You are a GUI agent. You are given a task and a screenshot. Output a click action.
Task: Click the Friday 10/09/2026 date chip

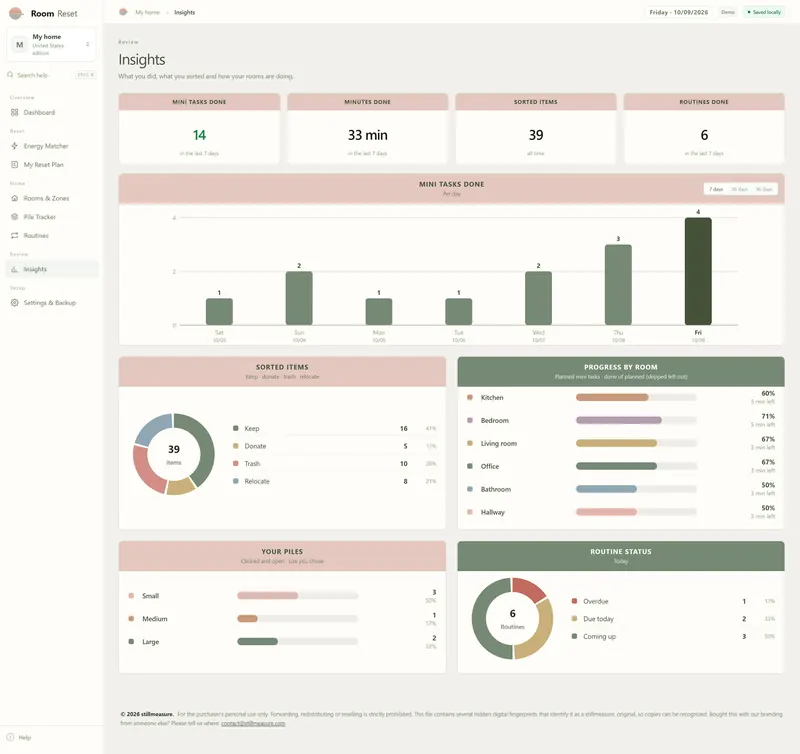click(678, 12)
